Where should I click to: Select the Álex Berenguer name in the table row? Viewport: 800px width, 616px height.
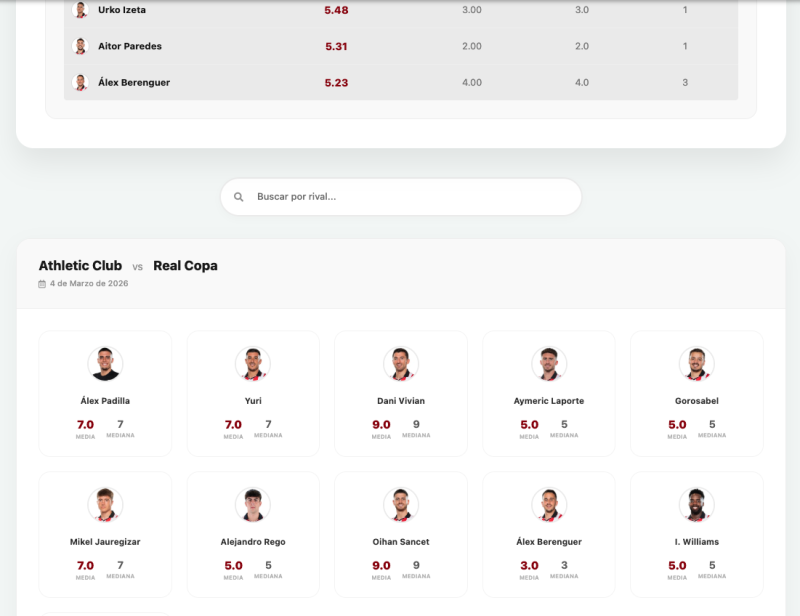(134, 82)
